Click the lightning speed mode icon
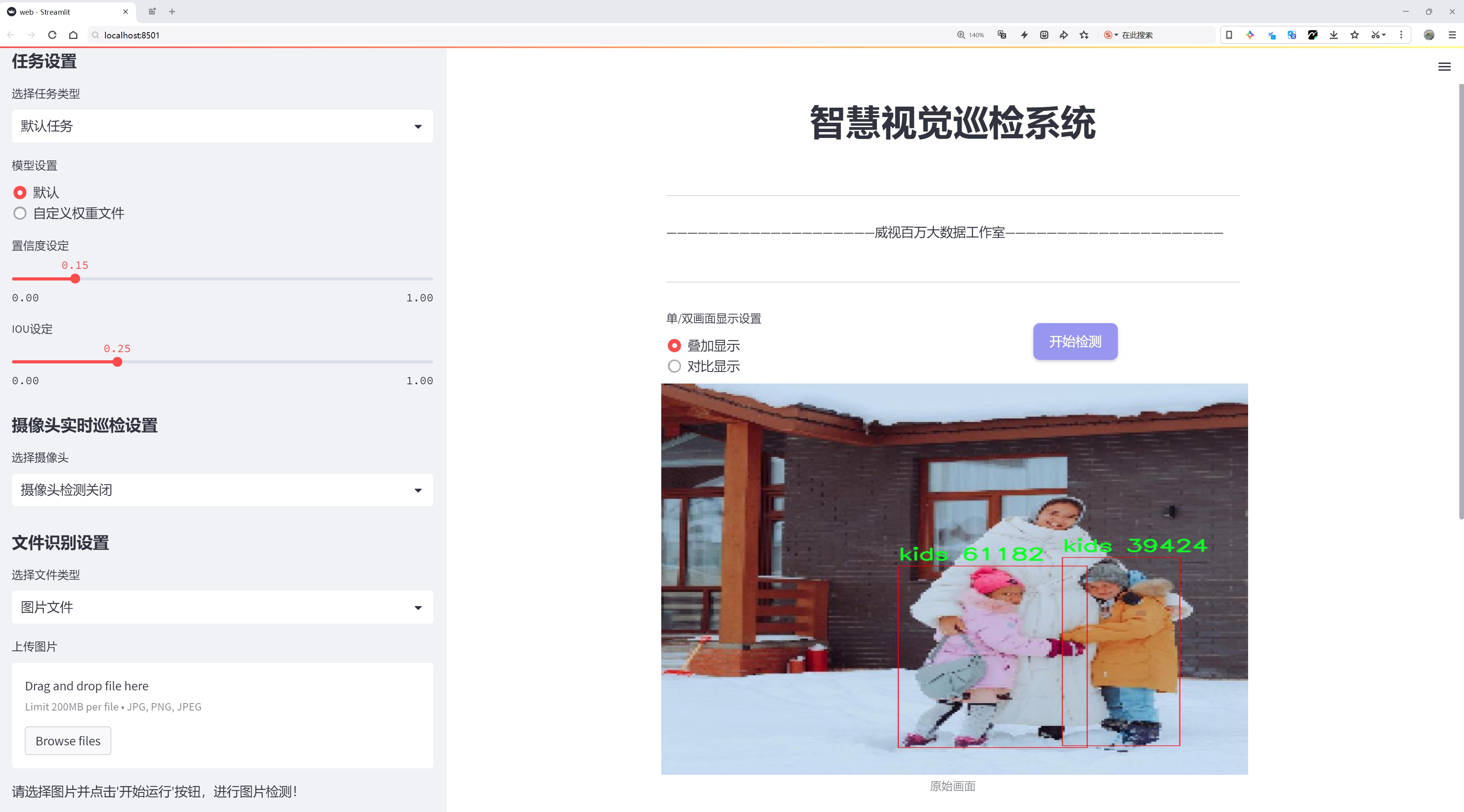This screenshot has height=812, width=1464. (1024, 35)
